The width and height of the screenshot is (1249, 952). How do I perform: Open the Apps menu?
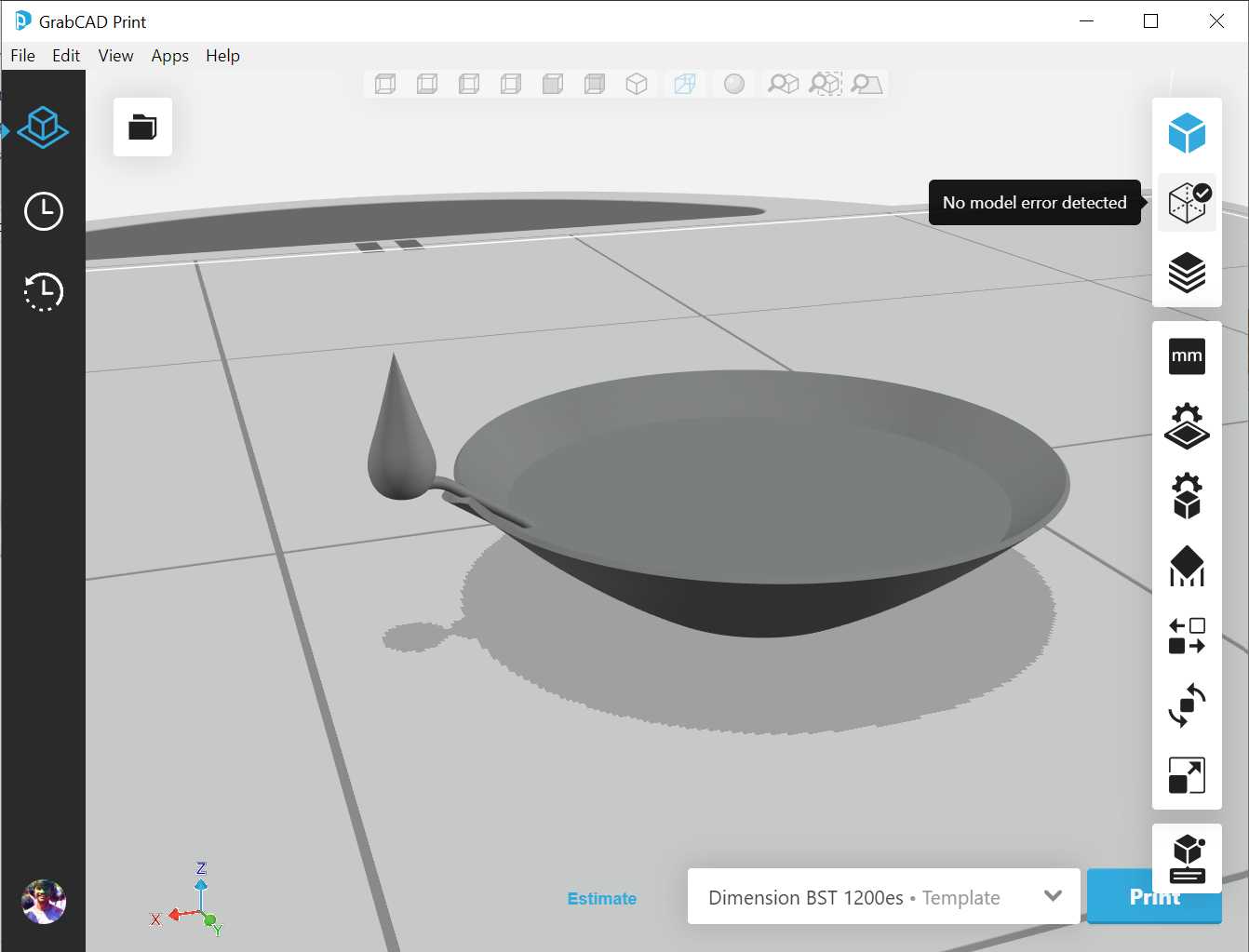[170, 56]
